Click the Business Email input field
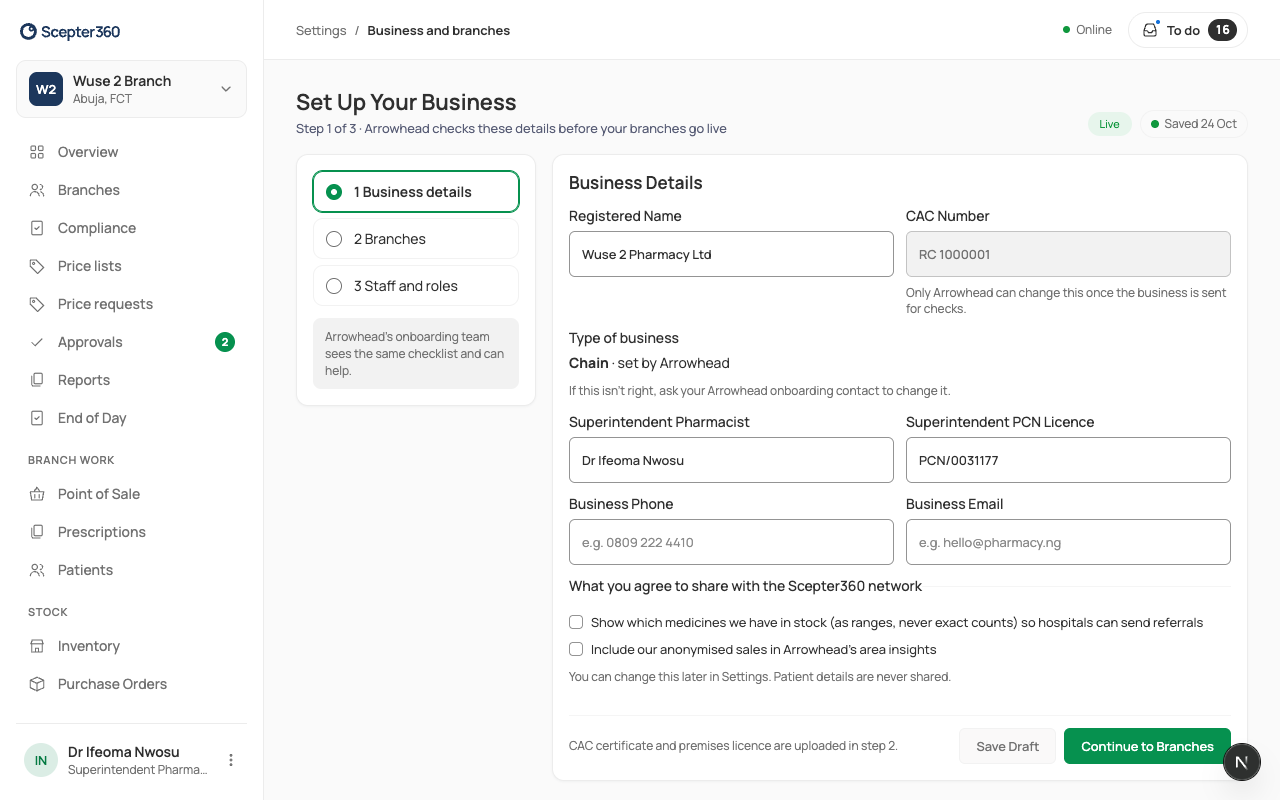 pos(1068,542)
